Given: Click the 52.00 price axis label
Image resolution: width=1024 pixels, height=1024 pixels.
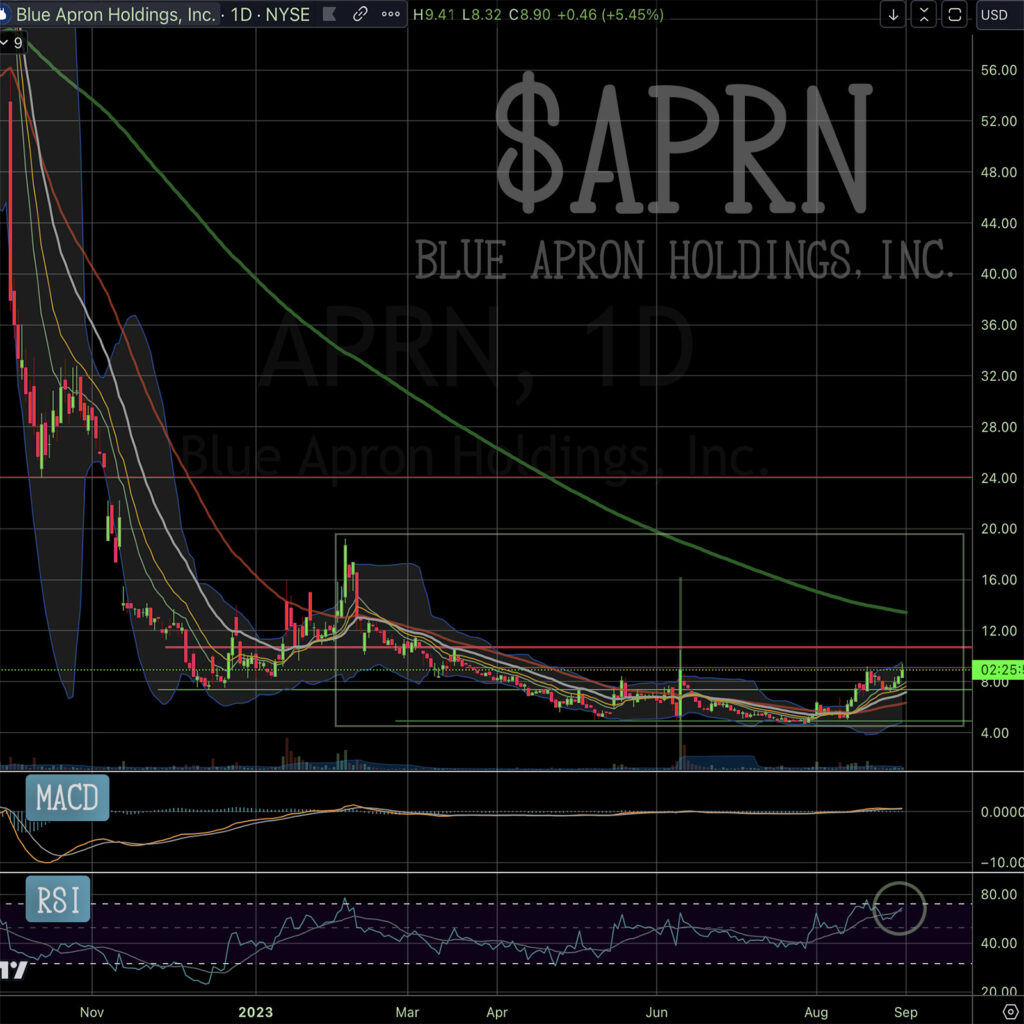Looking at the screenshot, I should [999, 121].
